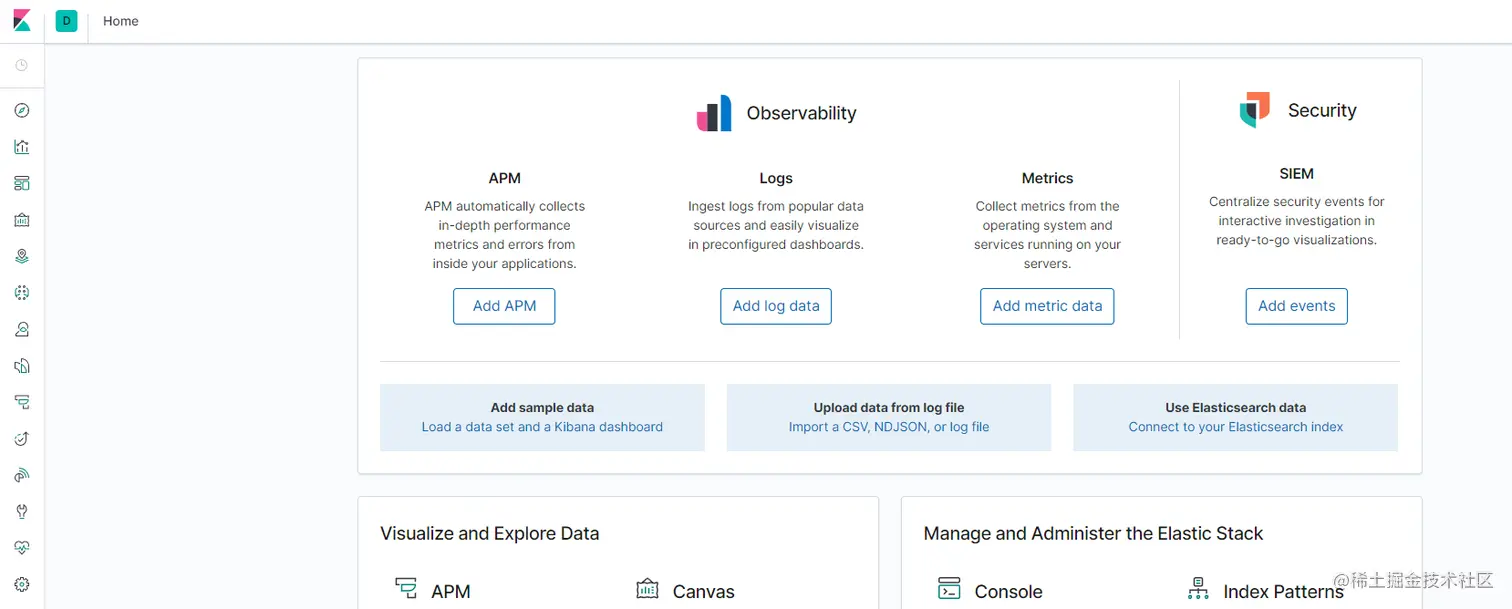Click 'Load a data set and a Kibana dashboard'
The width and height of the screenshot is (1512, 609).
click(542, 427)
